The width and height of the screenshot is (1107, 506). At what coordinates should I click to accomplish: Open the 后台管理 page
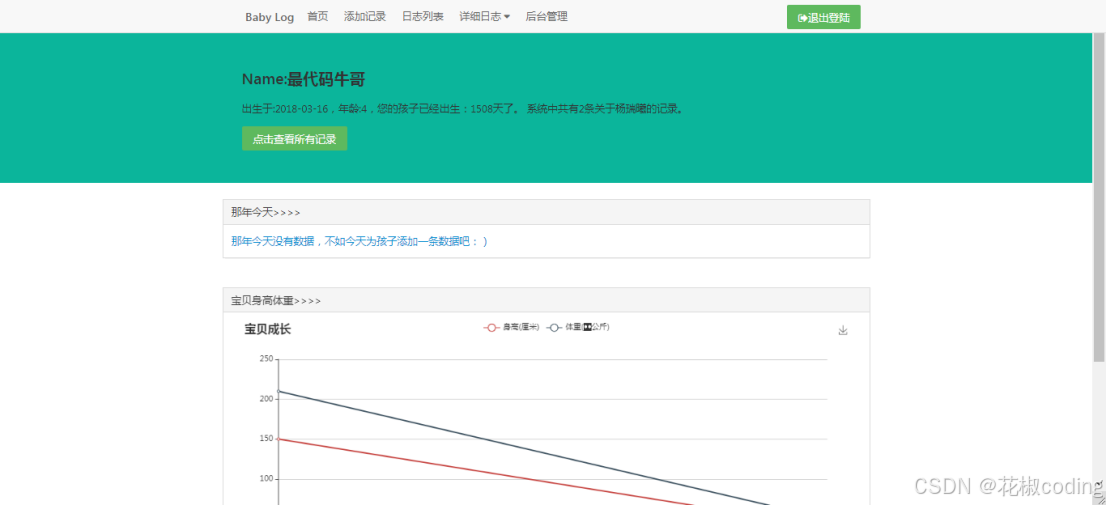(x=546, y=17)
